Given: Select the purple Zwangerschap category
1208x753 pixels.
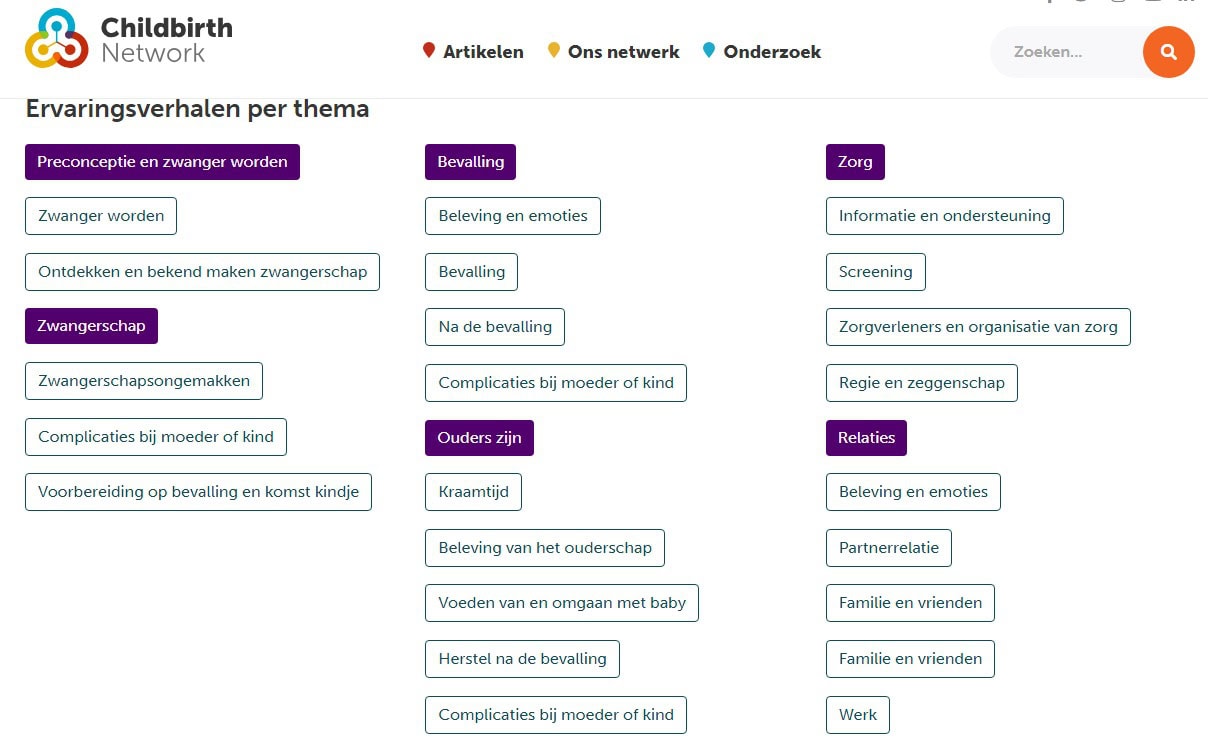Looking at the screenshot, I should pyautogui.click(x=91, y=326).
